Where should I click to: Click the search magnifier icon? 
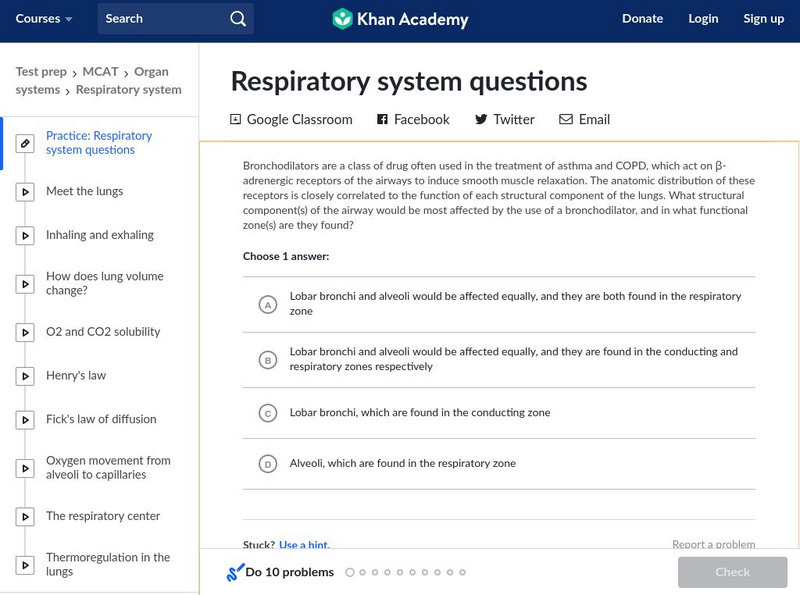237,19
